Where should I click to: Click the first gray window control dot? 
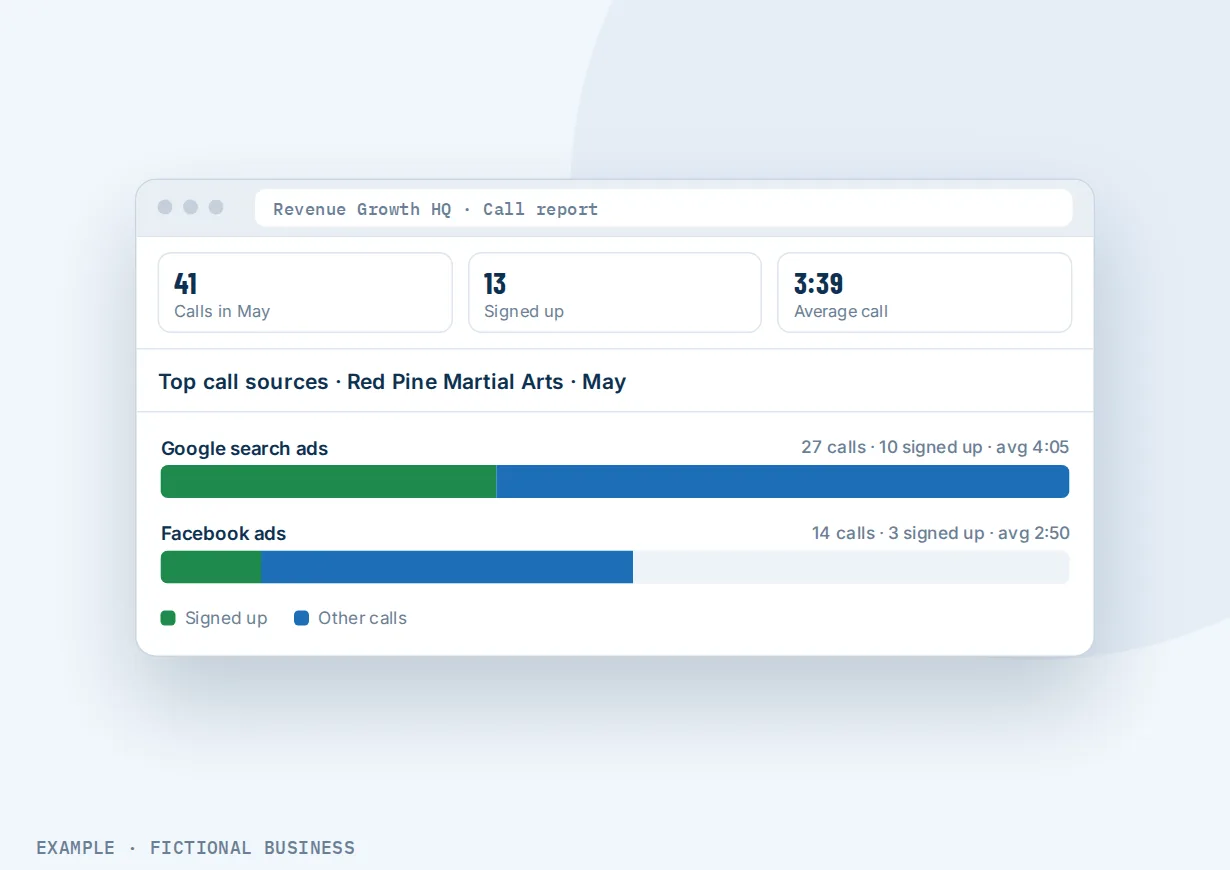coord(165,207)
